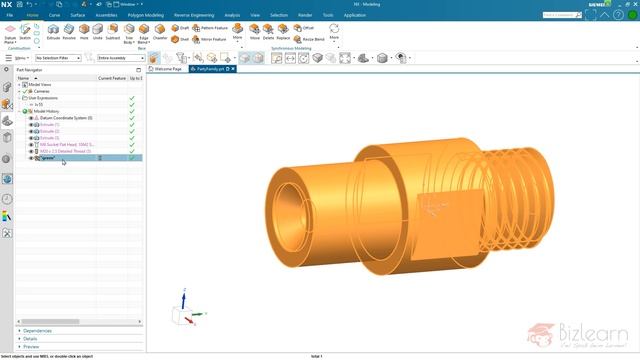Click the Save icon in title bar
640x360 pixels.
(19, 4)
